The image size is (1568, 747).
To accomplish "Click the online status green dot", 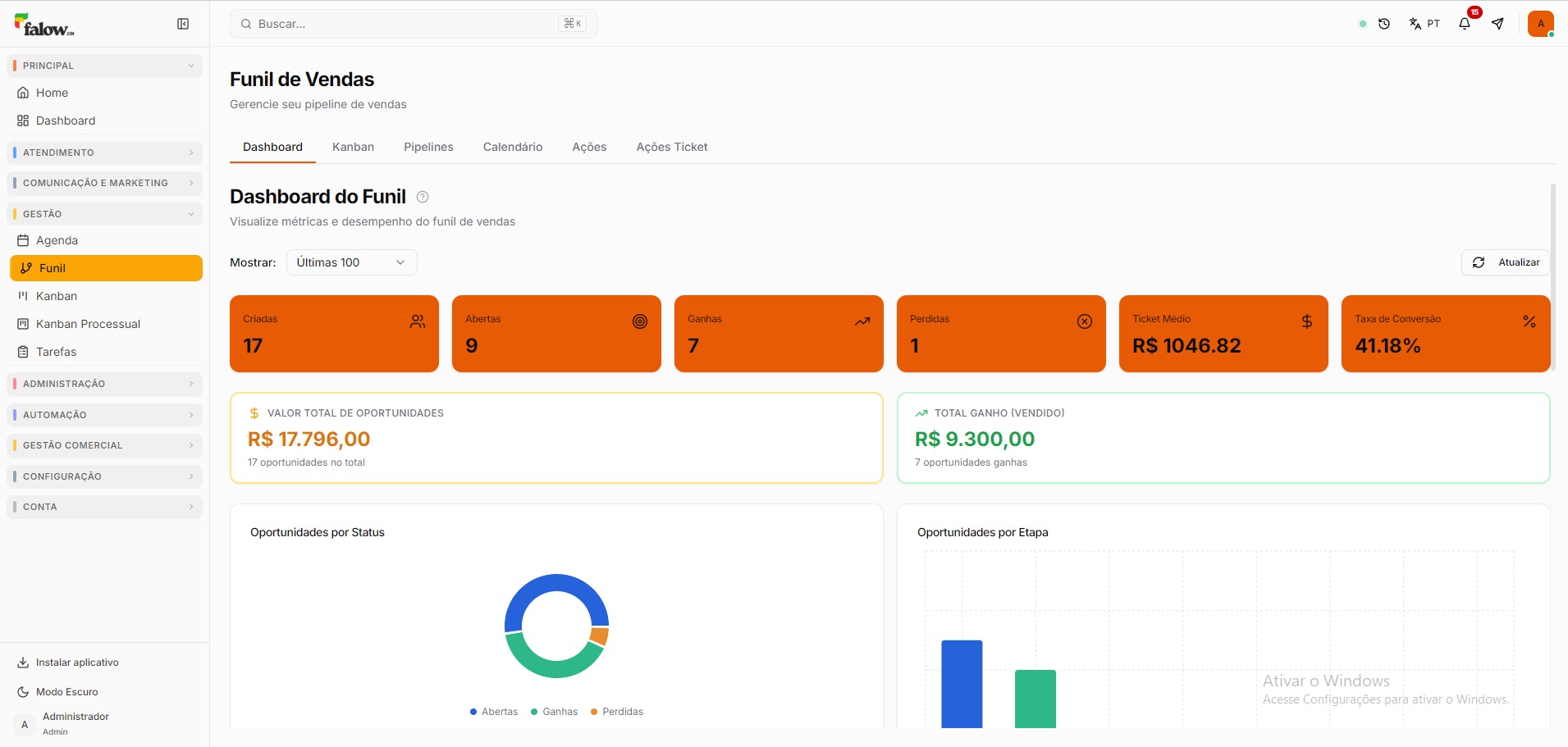I will (x=1363, y=24).
